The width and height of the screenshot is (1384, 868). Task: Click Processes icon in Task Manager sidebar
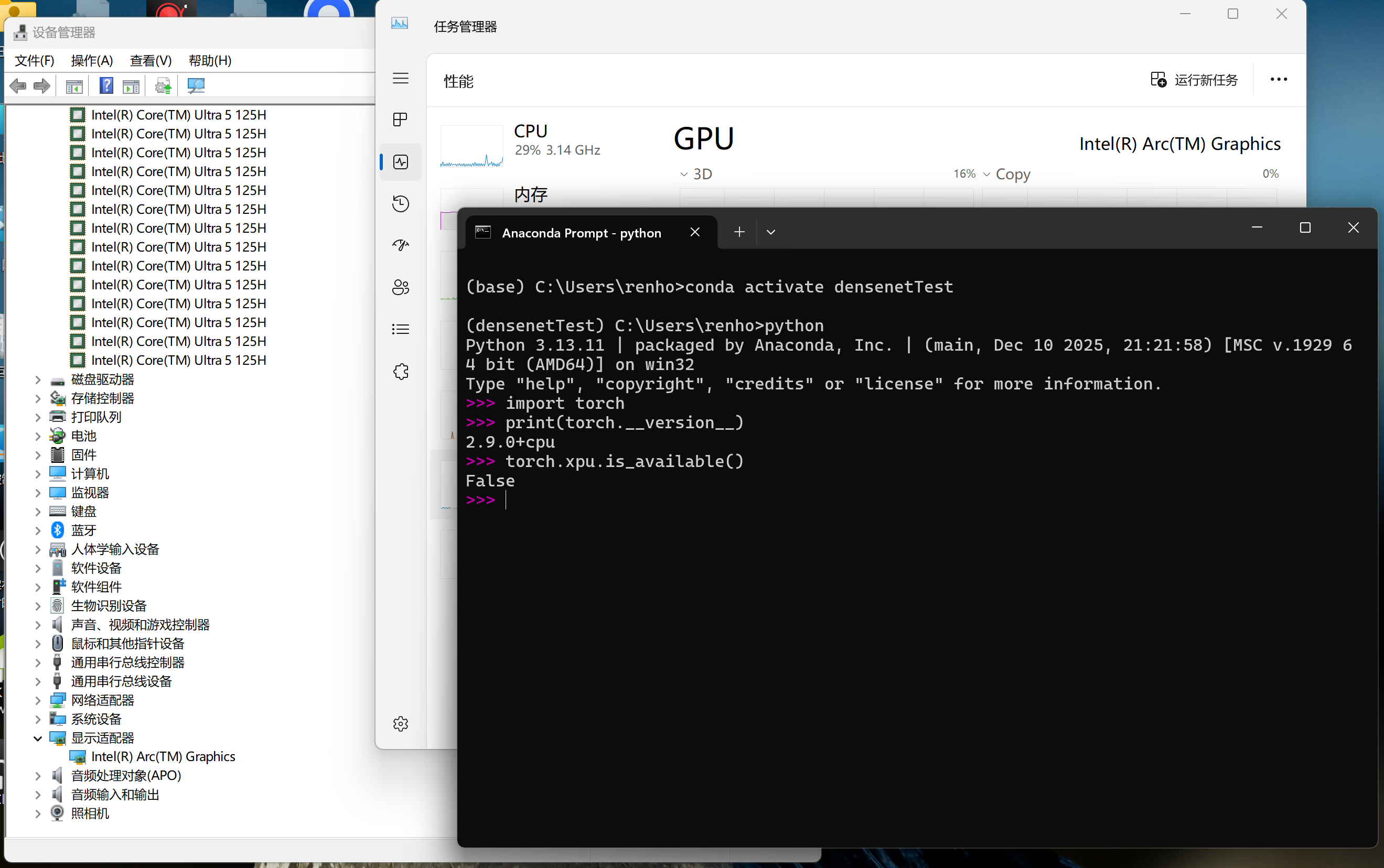tap(400, 120)
